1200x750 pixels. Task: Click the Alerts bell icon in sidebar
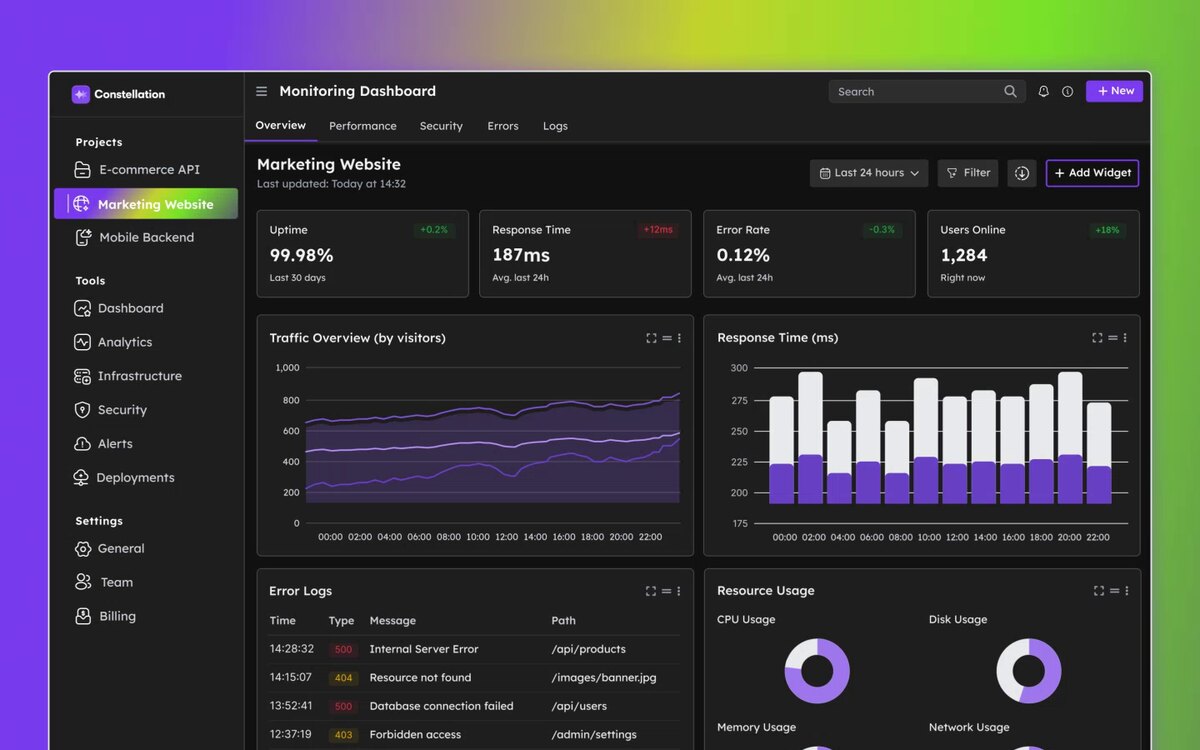tap(82, 444)
